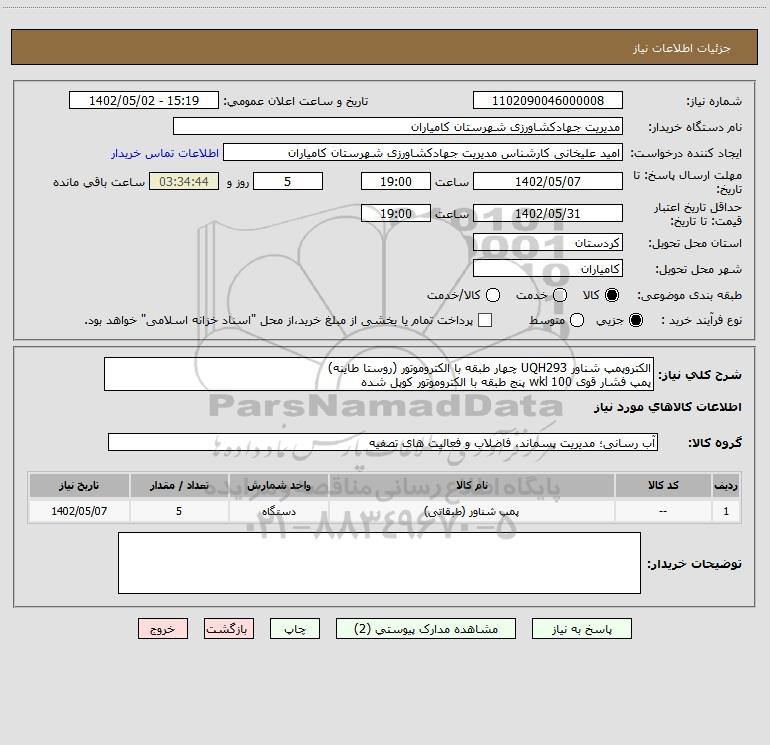Select the جزیی purchase type radio
The height and width of the screenshot is (745, 770).
point(636,320)
